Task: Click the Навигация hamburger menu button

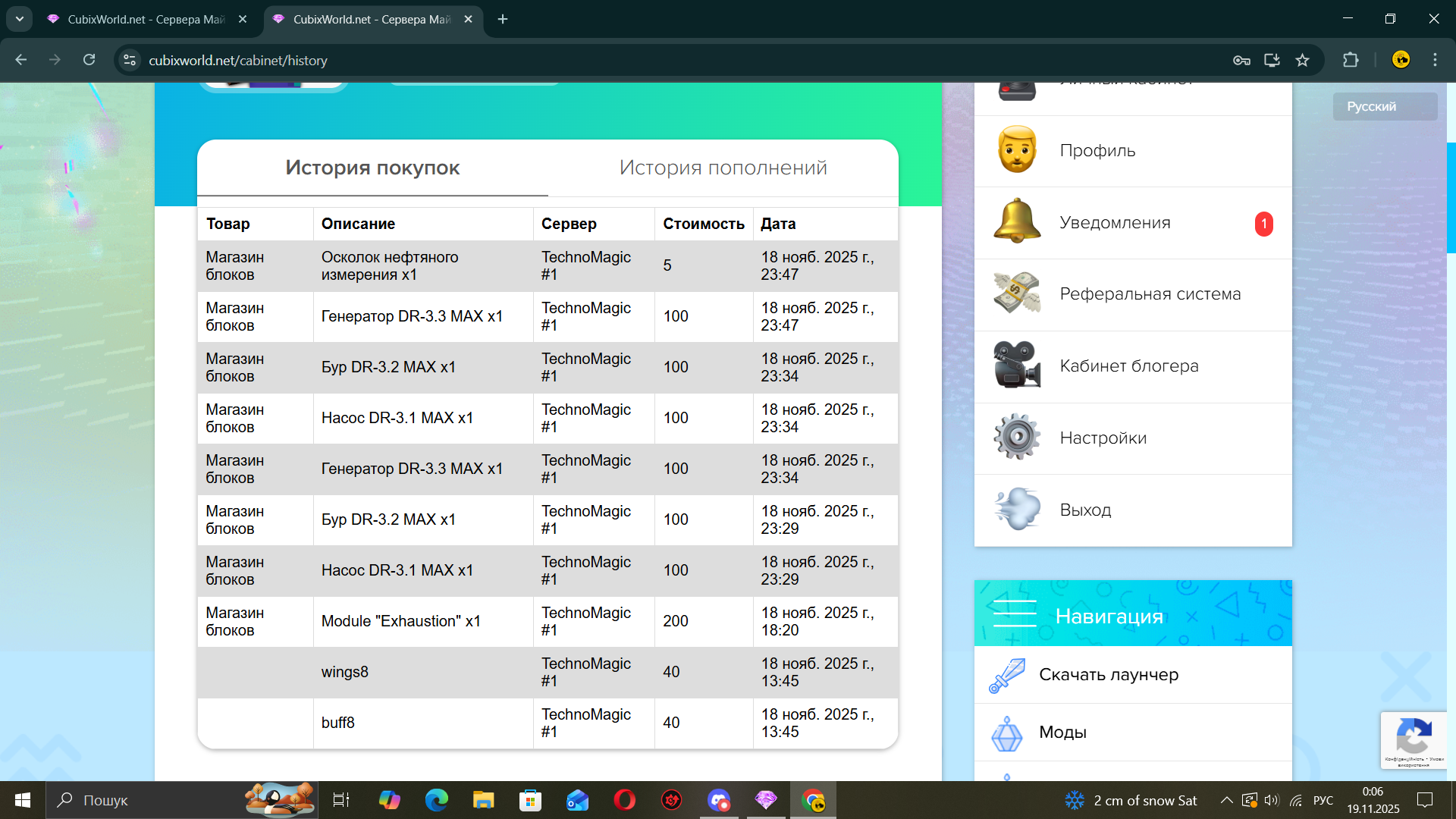Action: [x=1015, y=613]
